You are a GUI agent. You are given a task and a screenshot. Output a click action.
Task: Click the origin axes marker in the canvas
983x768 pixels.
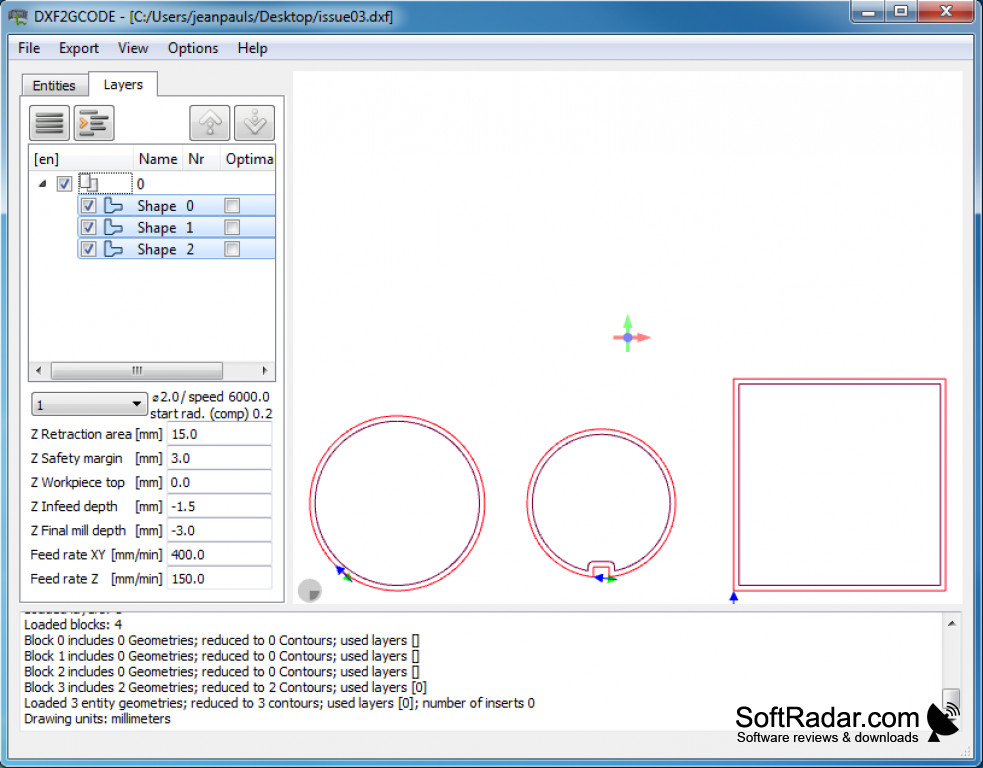(x=629, y=336)
